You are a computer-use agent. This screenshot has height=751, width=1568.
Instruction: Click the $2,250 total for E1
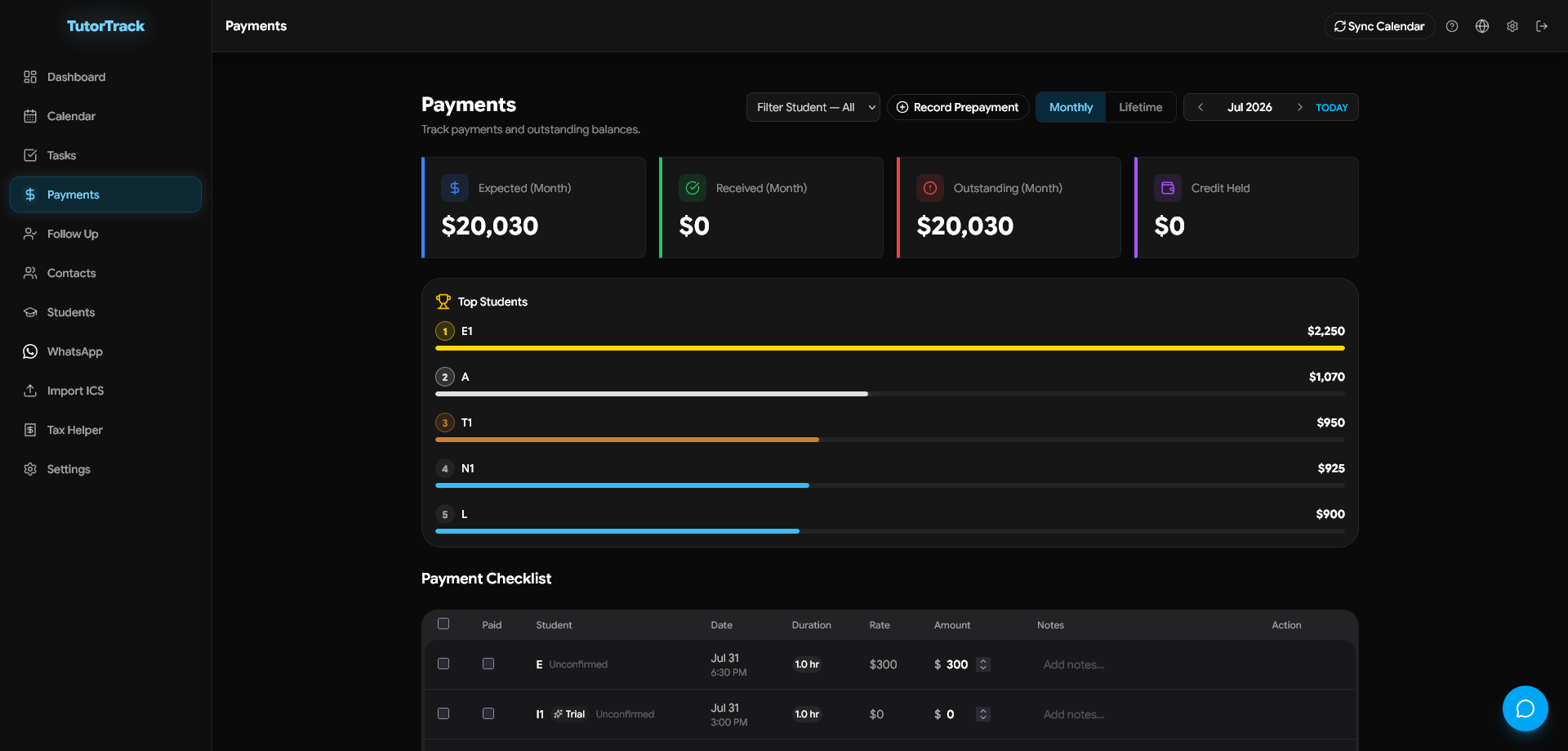[x=1325, y=331]
